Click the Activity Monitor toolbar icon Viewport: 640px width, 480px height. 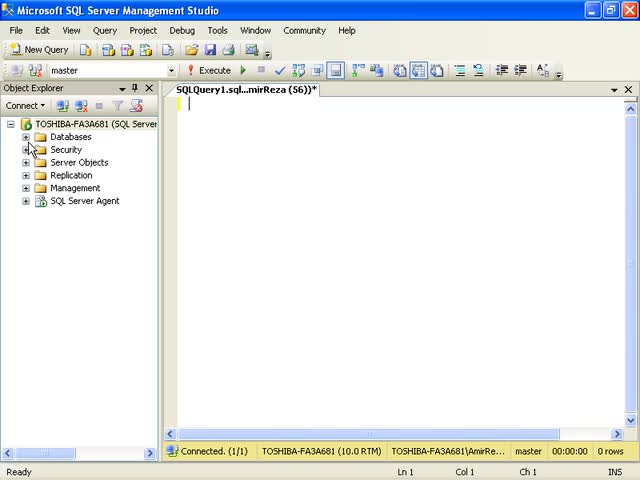[x=252, y=50]
